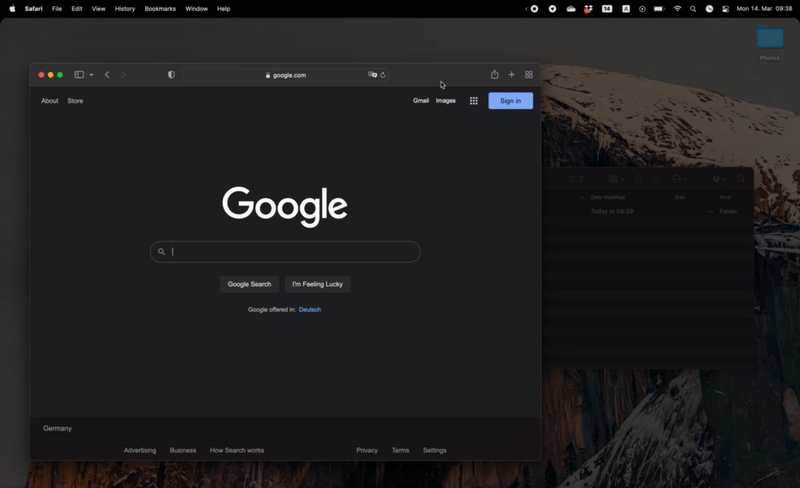The height and width of the screenshot is (488, 800).
Task: Open How Search works link
Action: [237, 450]
